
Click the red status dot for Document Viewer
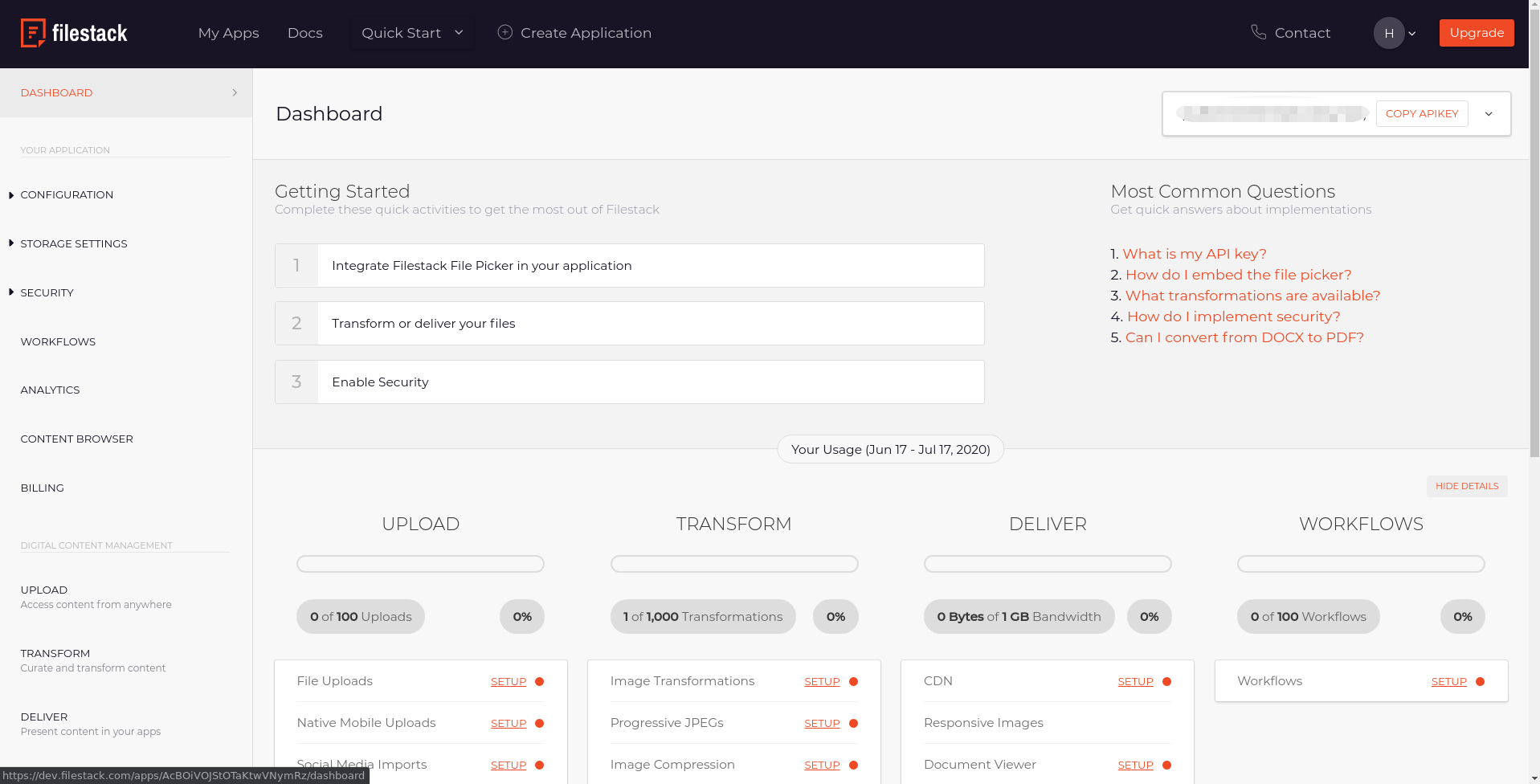click(1166, 765)
